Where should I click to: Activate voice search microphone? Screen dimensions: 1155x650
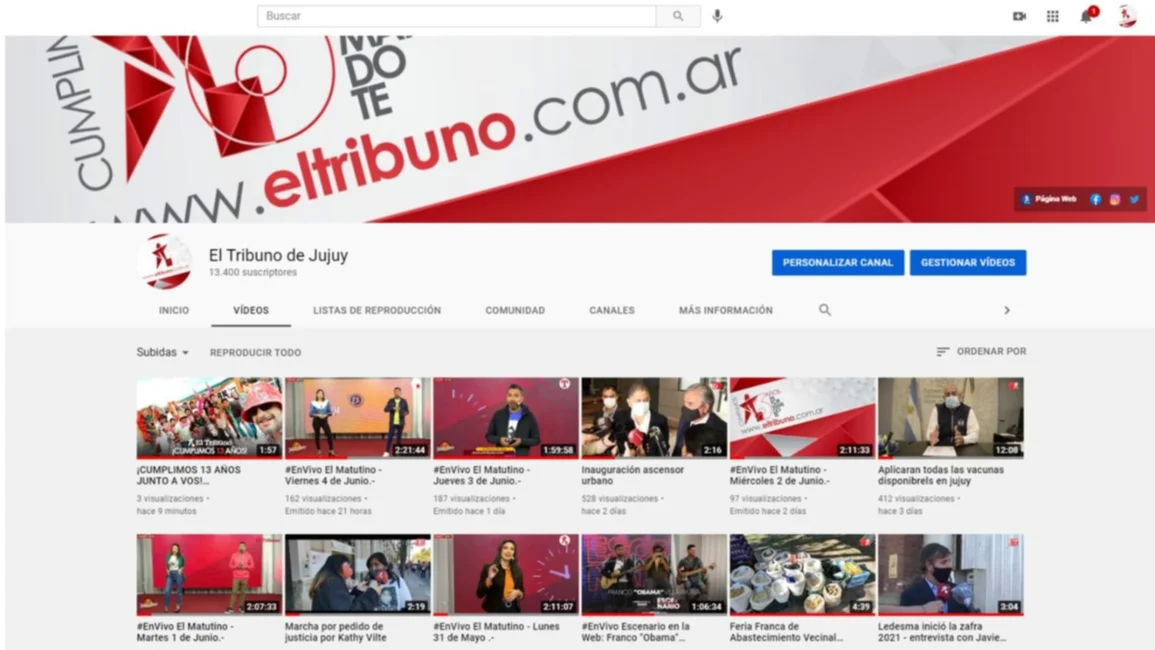[x=717, y=16]
